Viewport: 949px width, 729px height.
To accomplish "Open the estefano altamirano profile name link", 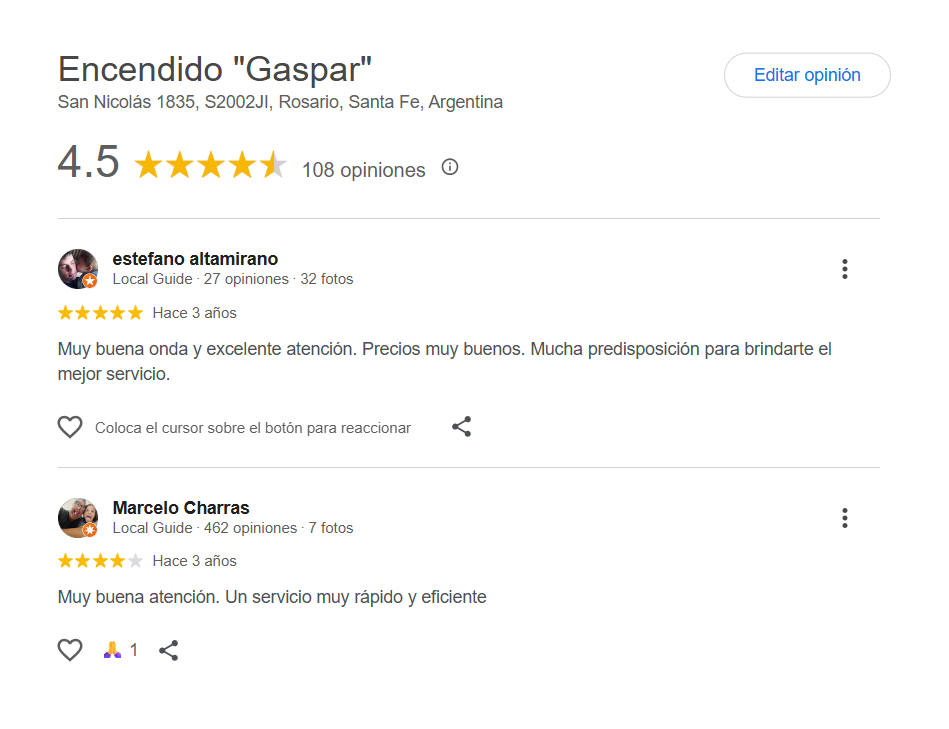I will coord(195,259).
